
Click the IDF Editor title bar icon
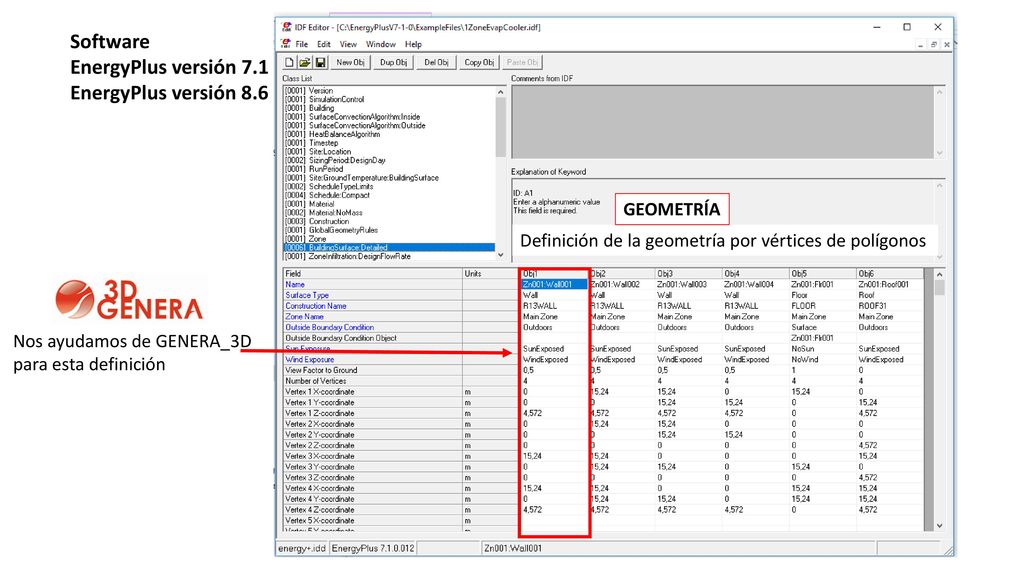286,27
